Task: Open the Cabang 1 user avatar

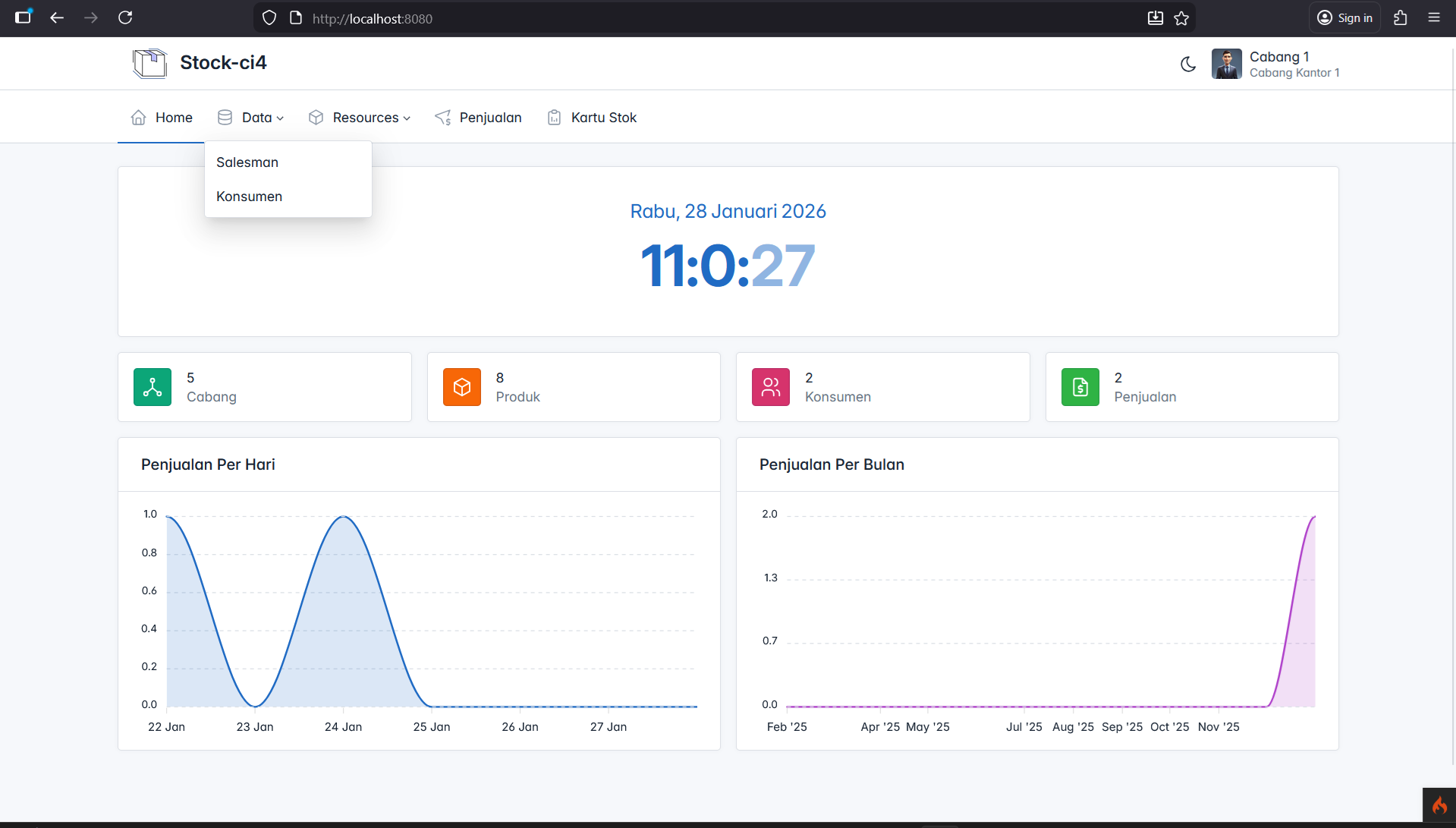Action: pos(1226,64)
